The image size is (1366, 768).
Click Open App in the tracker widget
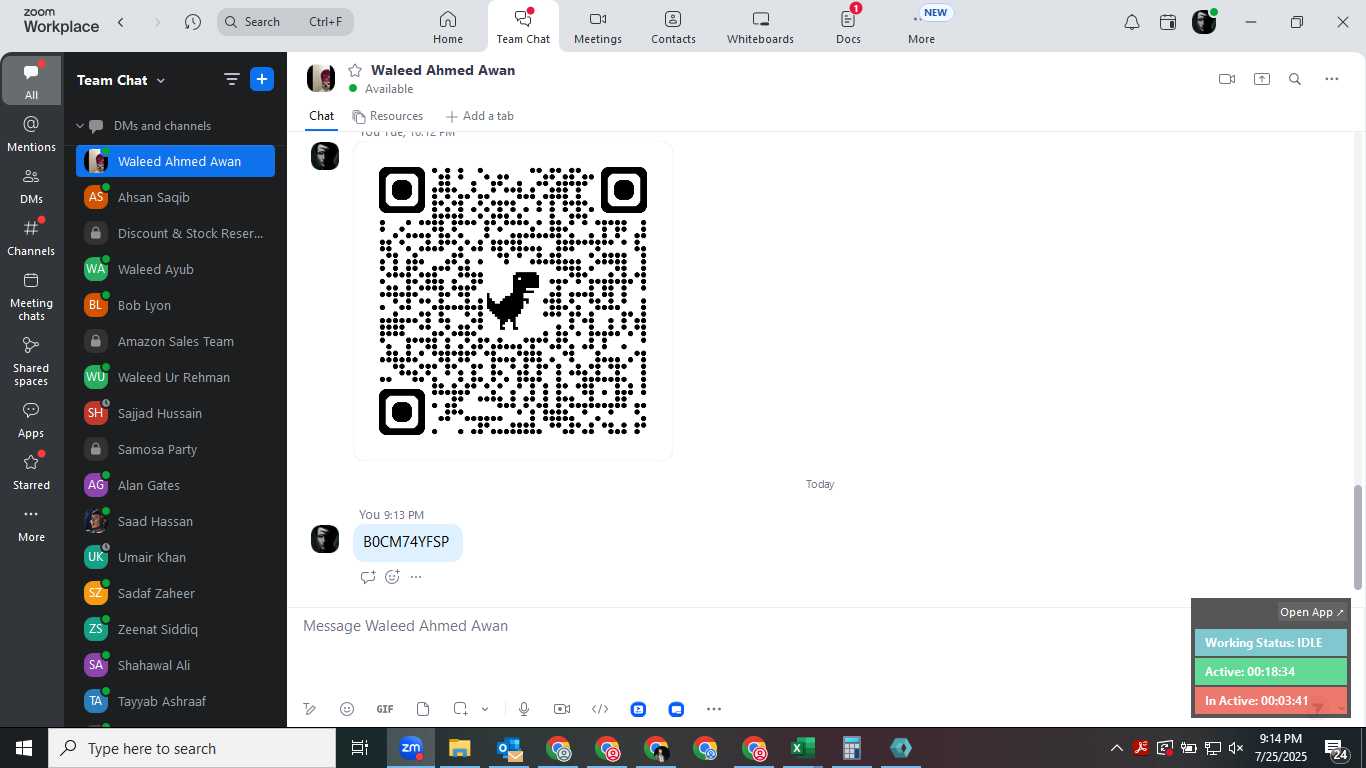(1312, 612)
